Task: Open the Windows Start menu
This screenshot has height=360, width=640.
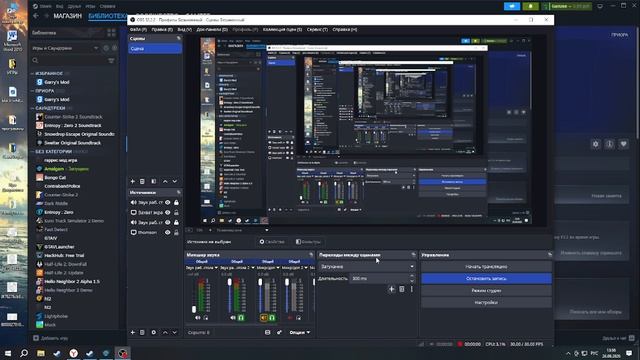Action: [8, 353]
